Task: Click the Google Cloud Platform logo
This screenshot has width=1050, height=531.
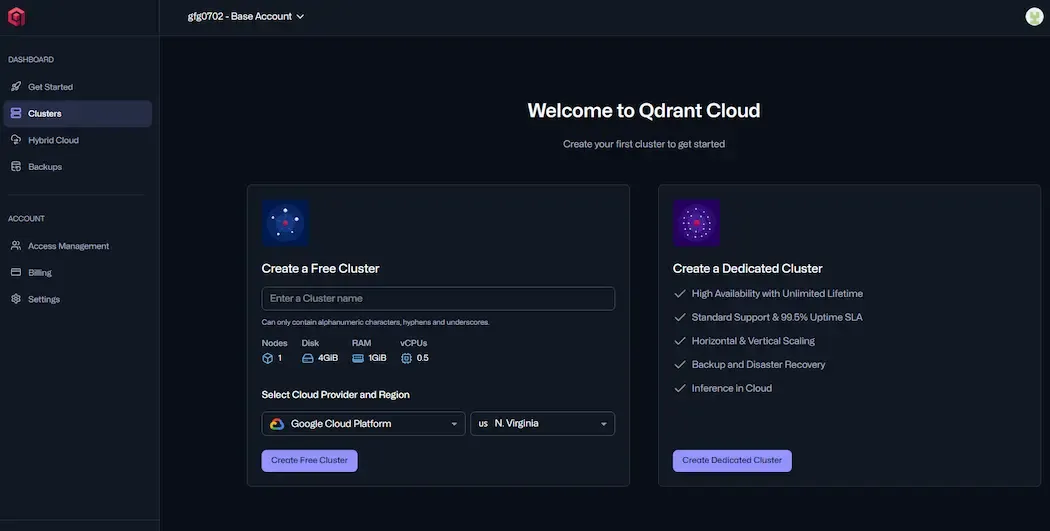Action: point(277,424)
